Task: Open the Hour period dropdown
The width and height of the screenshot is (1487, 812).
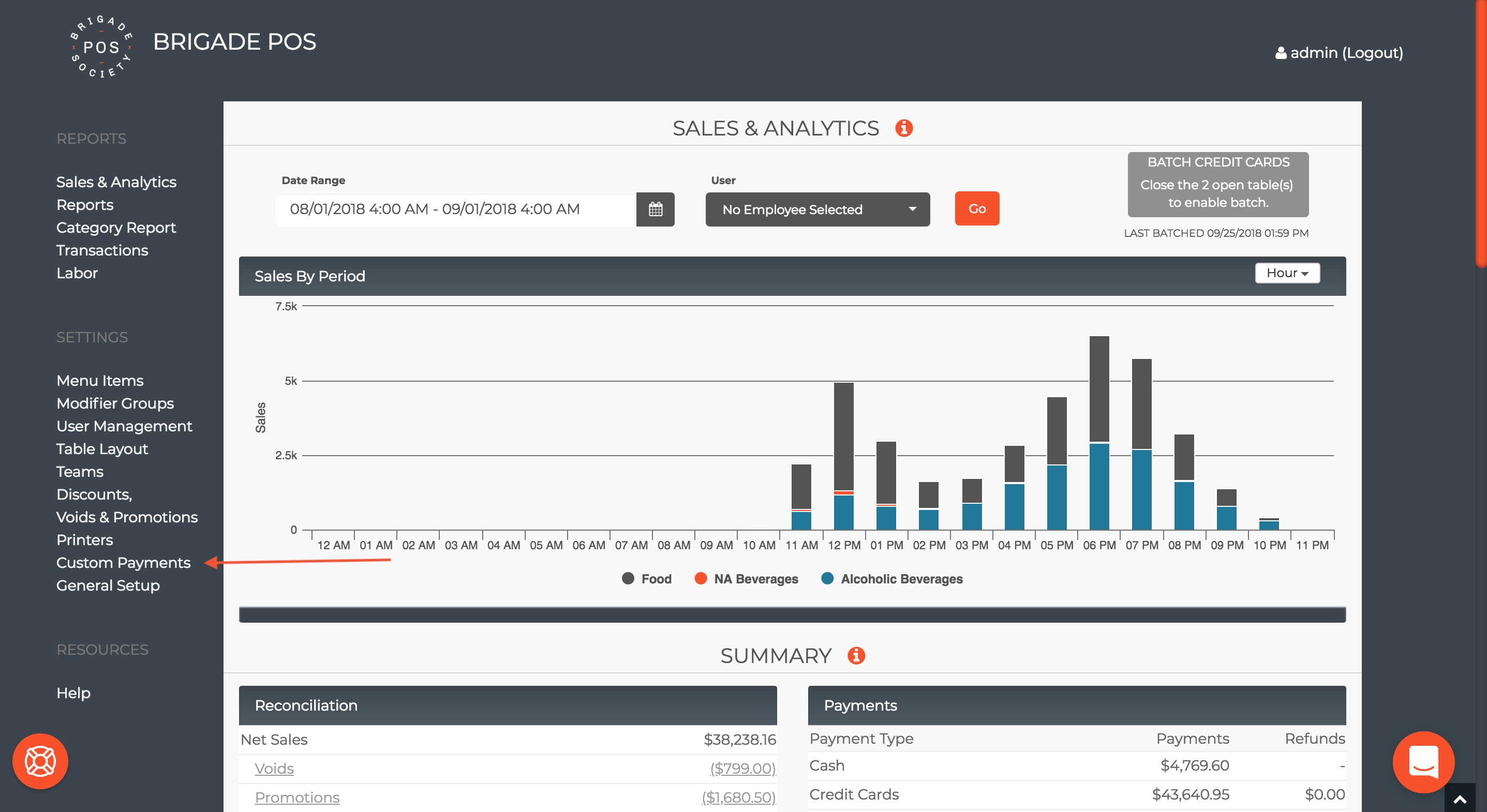Action: tap(1287, 273)
